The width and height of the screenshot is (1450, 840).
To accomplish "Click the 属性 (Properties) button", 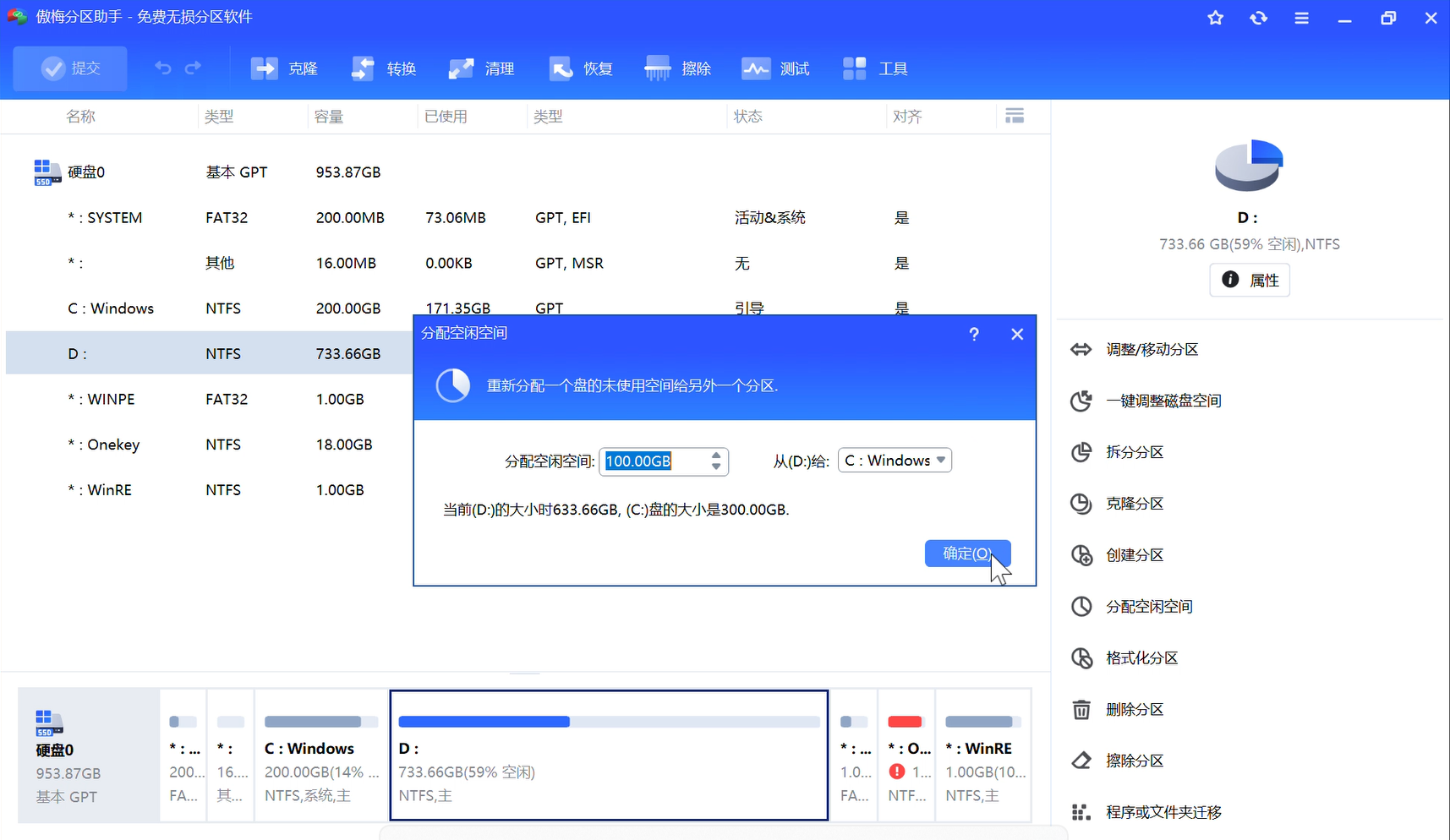I will [x=1250, y=280].
